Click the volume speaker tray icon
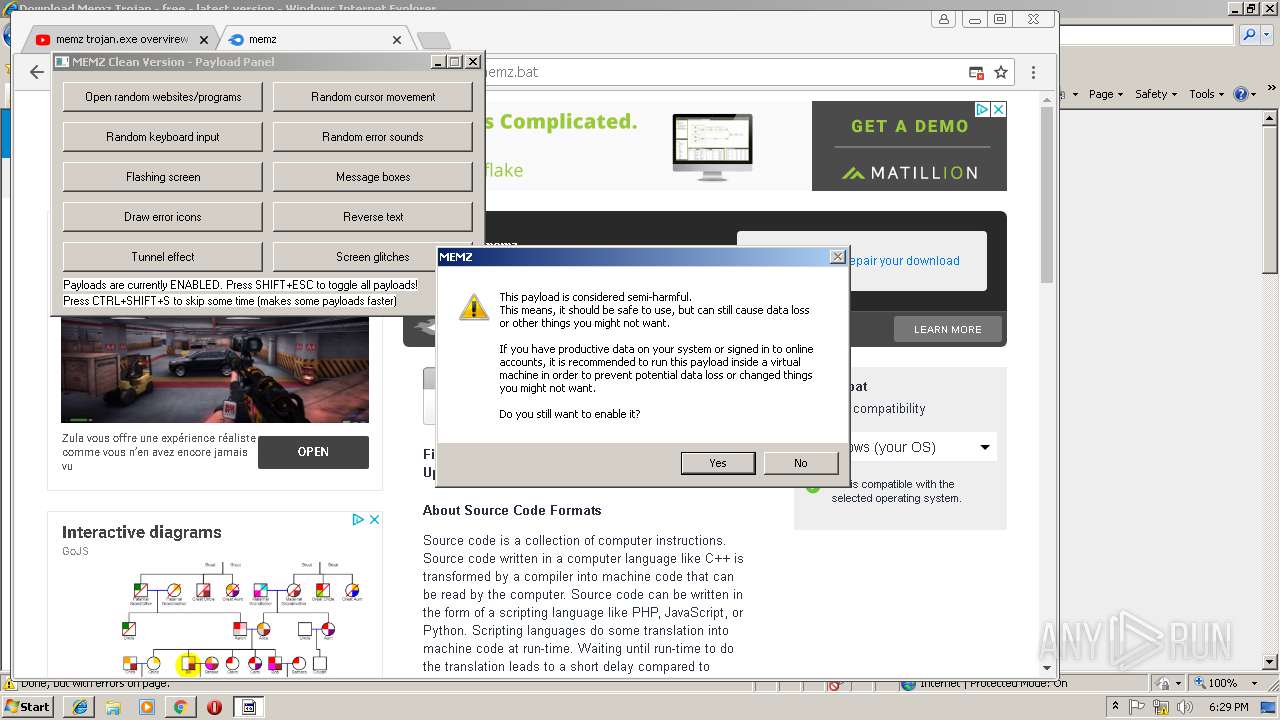This screenshot has height=720, width=1280. 1184,707
